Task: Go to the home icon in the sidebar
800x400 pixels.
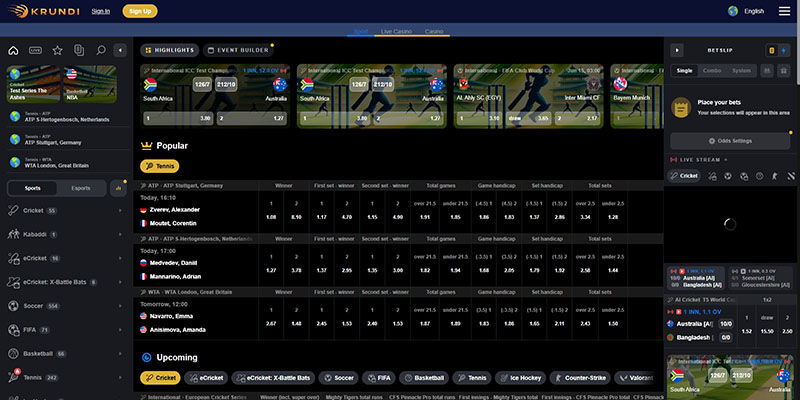Action: (x=13, y=50)
